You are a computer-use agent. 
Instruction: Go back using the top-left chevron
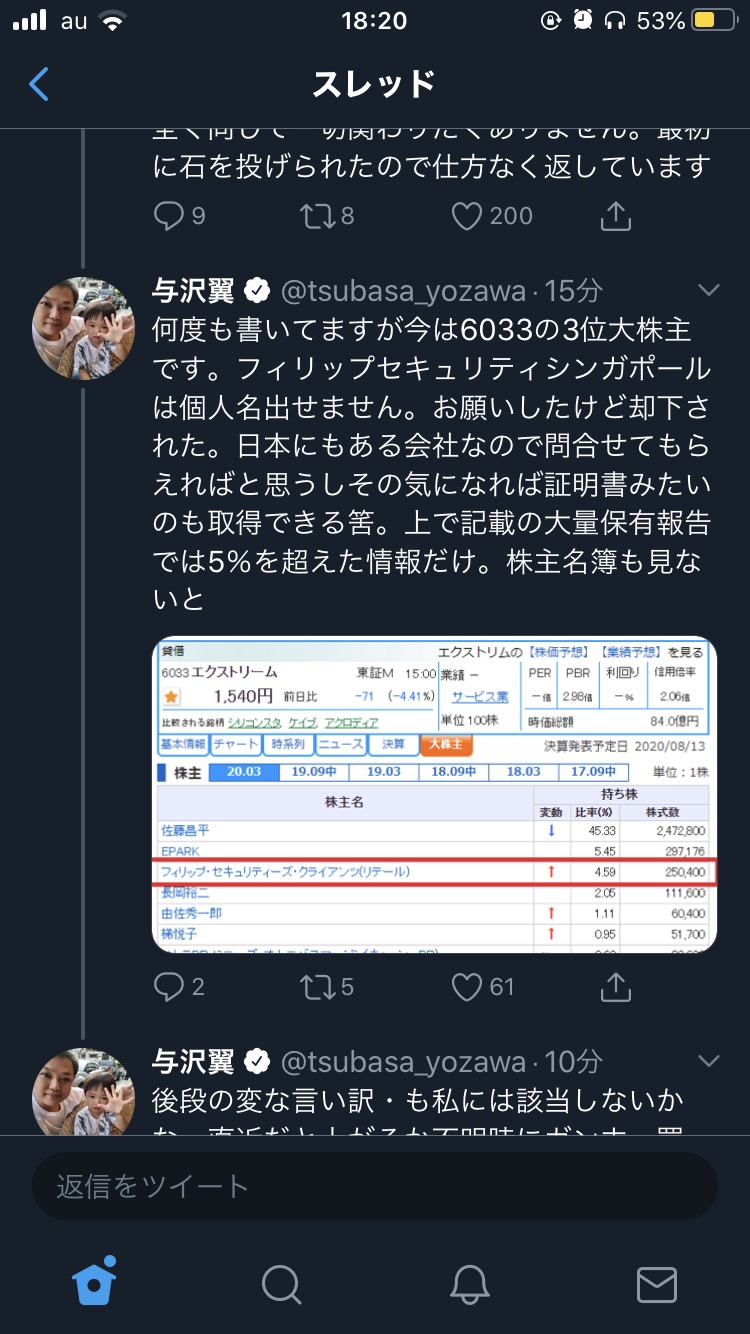point(39,84)
